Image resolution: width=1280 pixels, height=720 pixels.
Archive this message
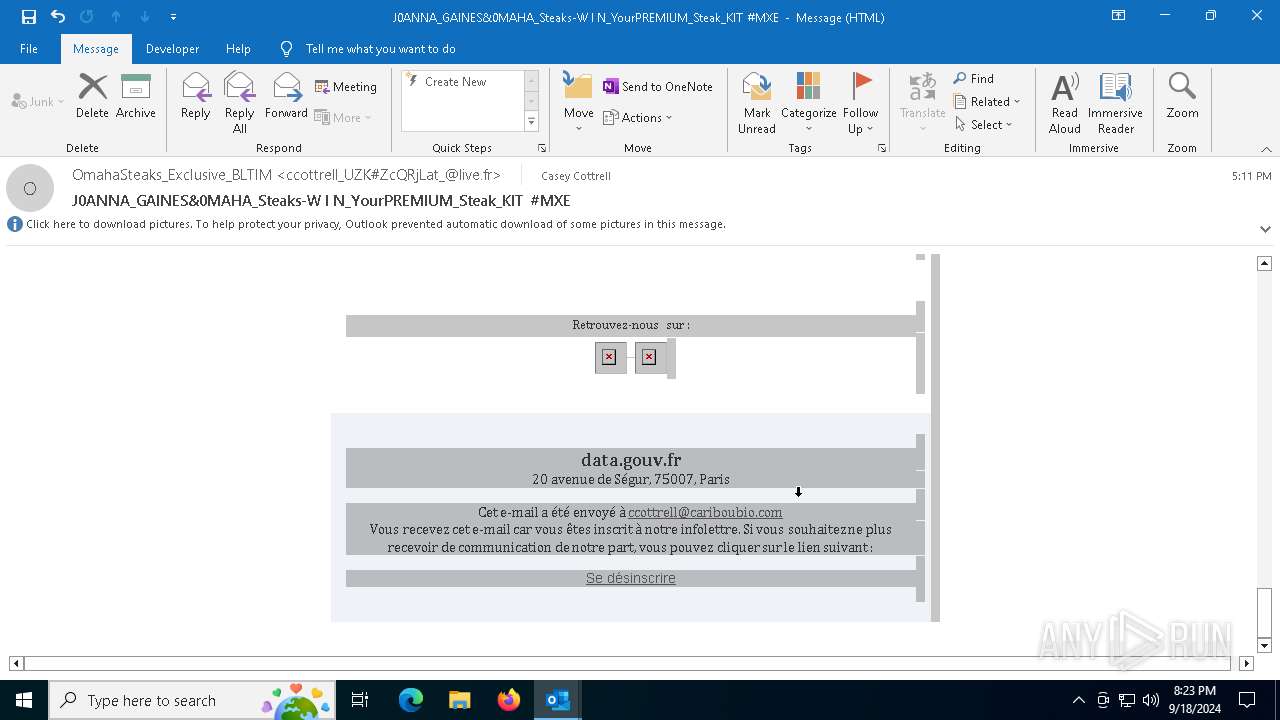[136, 96]
